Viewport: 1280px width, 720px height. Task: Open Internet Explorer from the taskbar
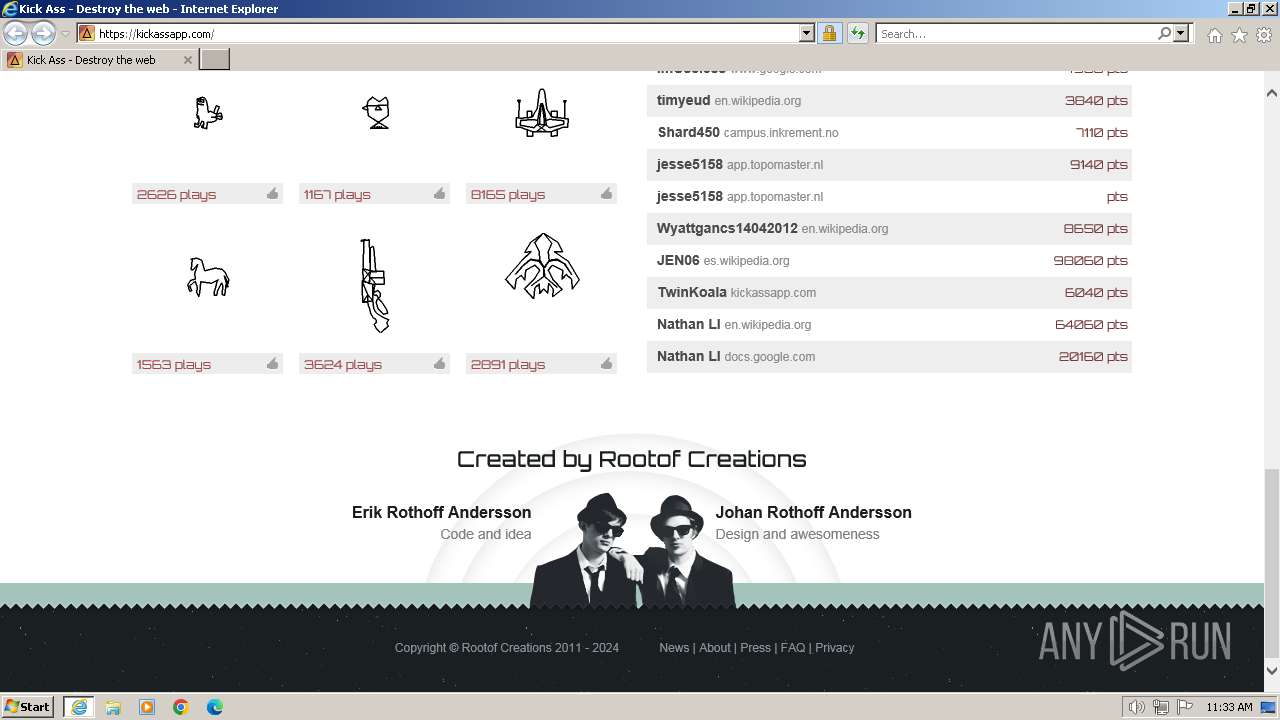(79, 707)
